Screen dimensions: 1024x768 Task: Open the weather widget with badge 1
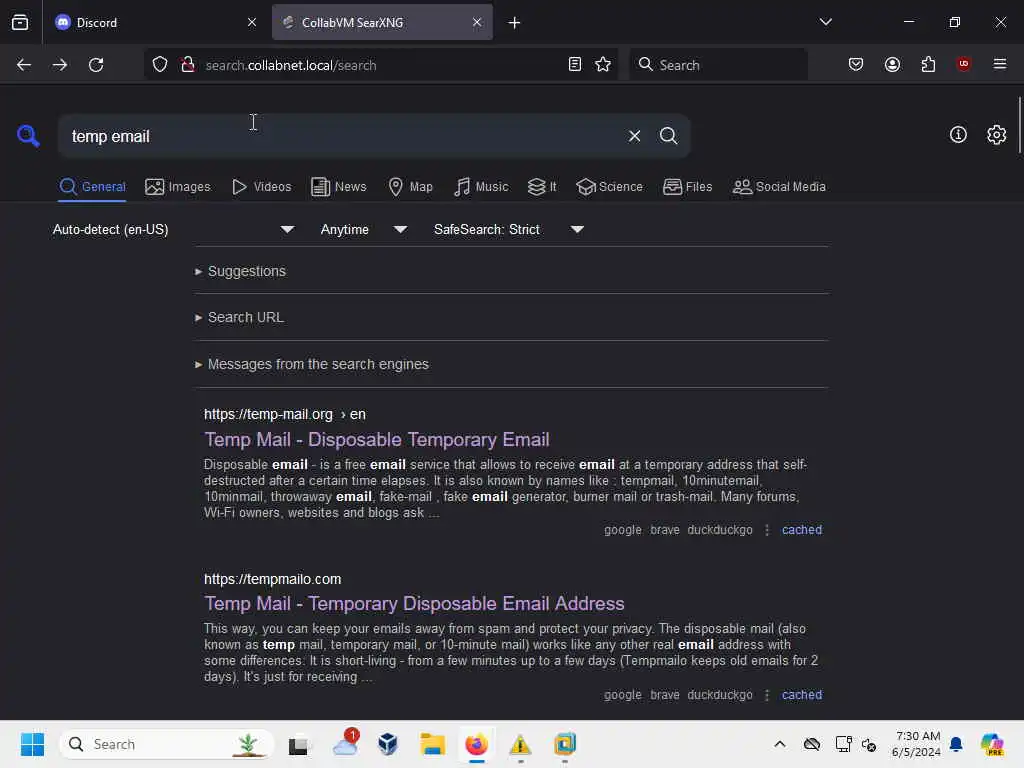pos(345,743)
